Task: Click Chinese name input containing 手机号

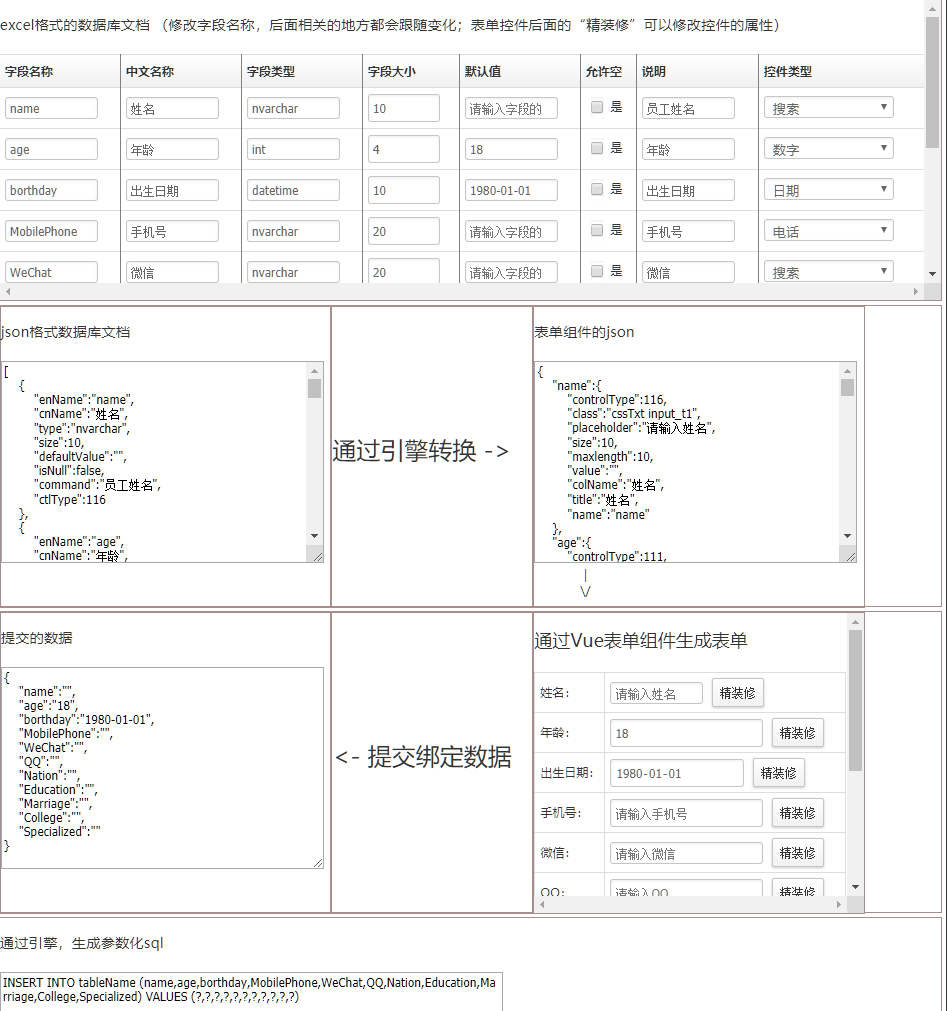Action: 172,231
